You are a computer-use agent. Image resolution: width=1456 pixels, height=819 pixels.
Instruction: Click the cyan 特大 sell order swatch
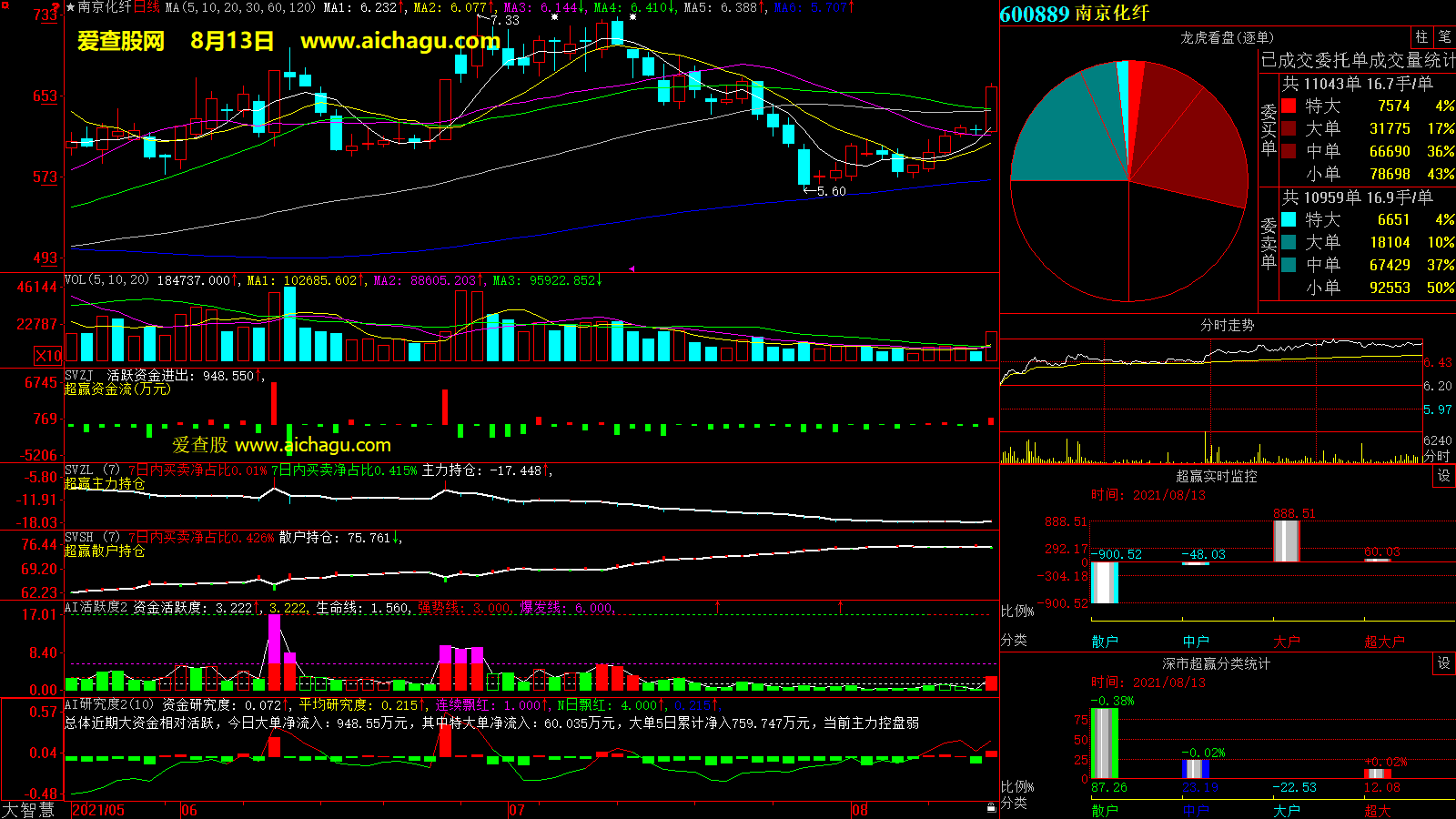[x=1289, y=219]
